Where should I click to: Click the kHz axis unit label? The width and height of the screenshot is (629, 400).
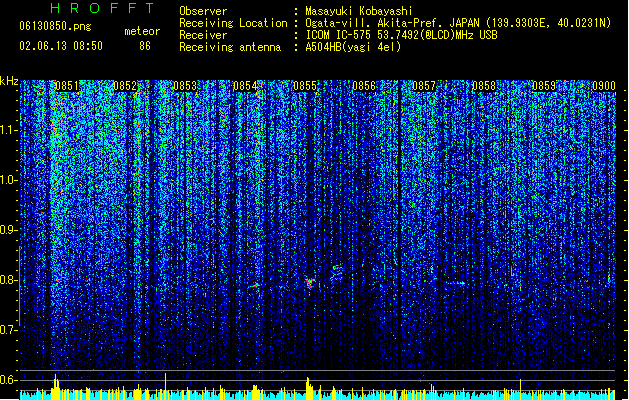coord(9,81)
